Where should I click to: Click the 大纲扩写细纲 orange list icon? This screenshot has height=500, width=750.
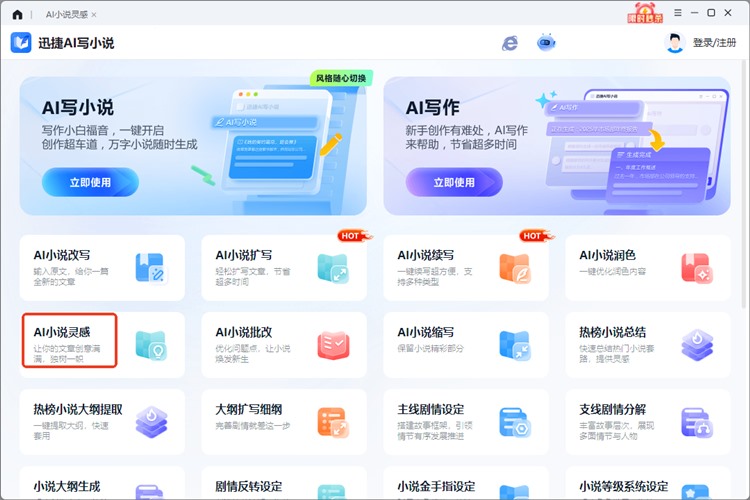click(x=333, y=422)
